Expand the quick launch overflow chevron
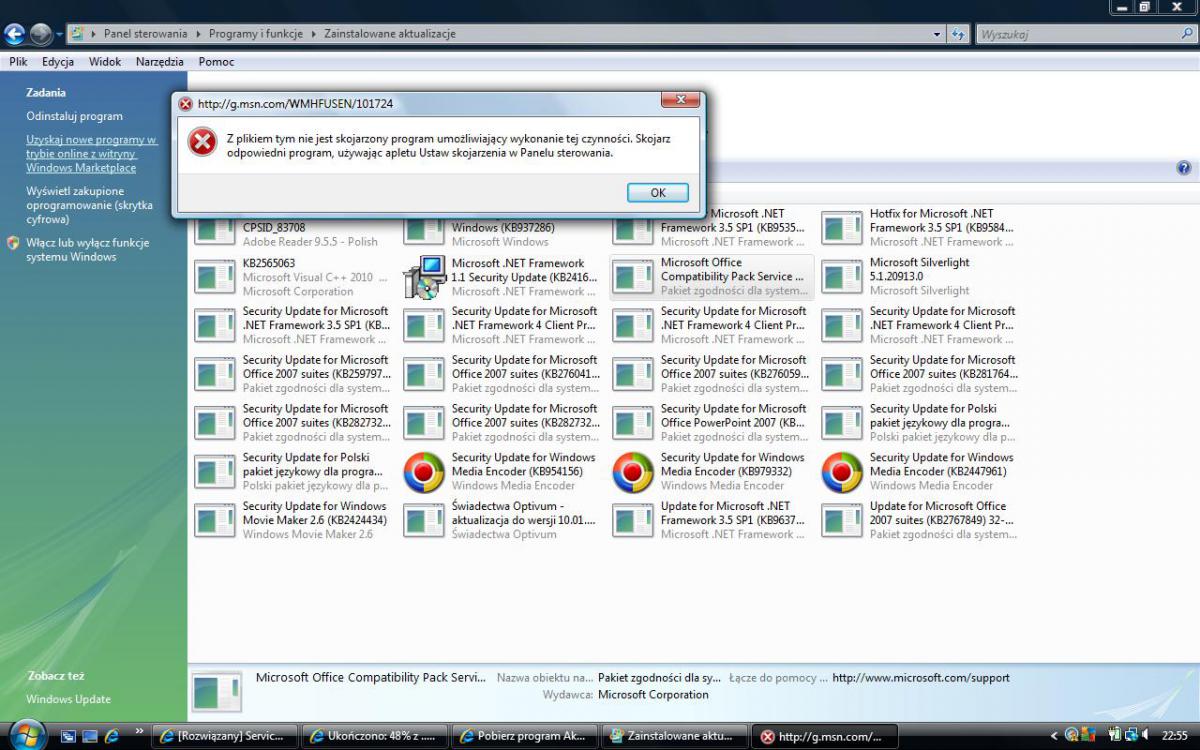This screenshot has width=1200, height=750. [139, 732]
